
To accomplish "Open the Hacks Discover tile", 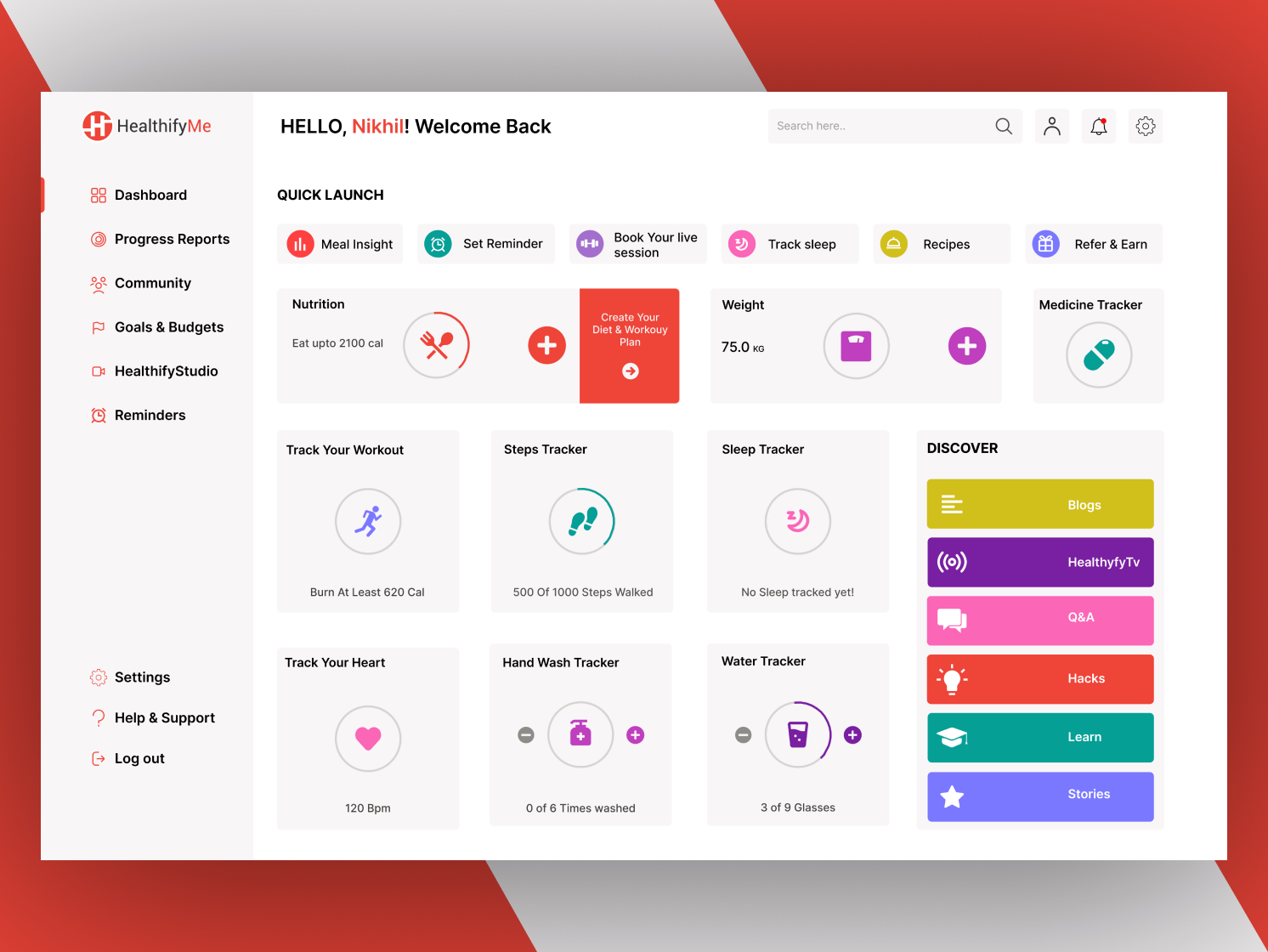I will [x=1040, y=679].
